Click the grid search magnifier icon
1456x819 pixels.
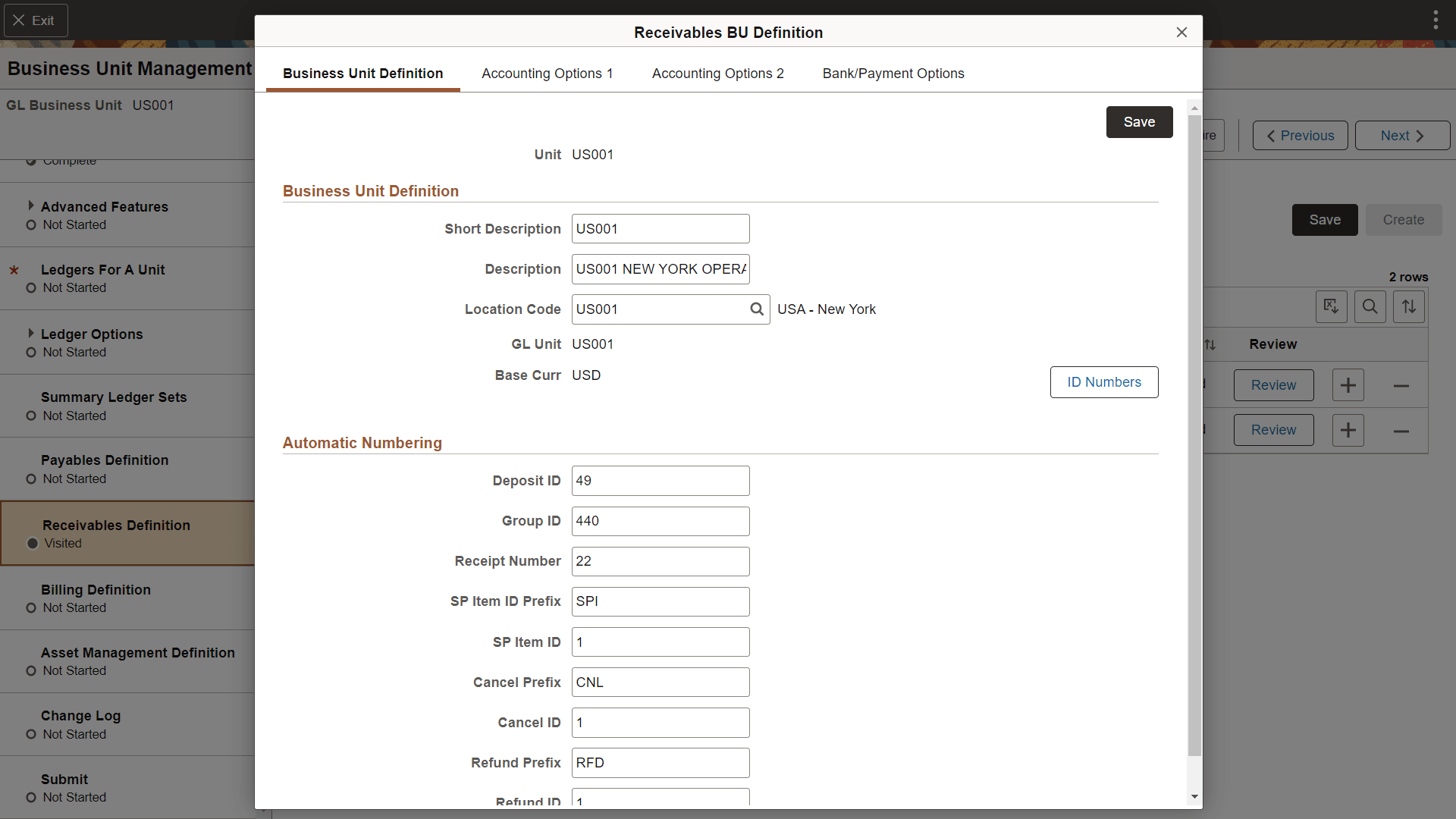[x=1370, y=306]
